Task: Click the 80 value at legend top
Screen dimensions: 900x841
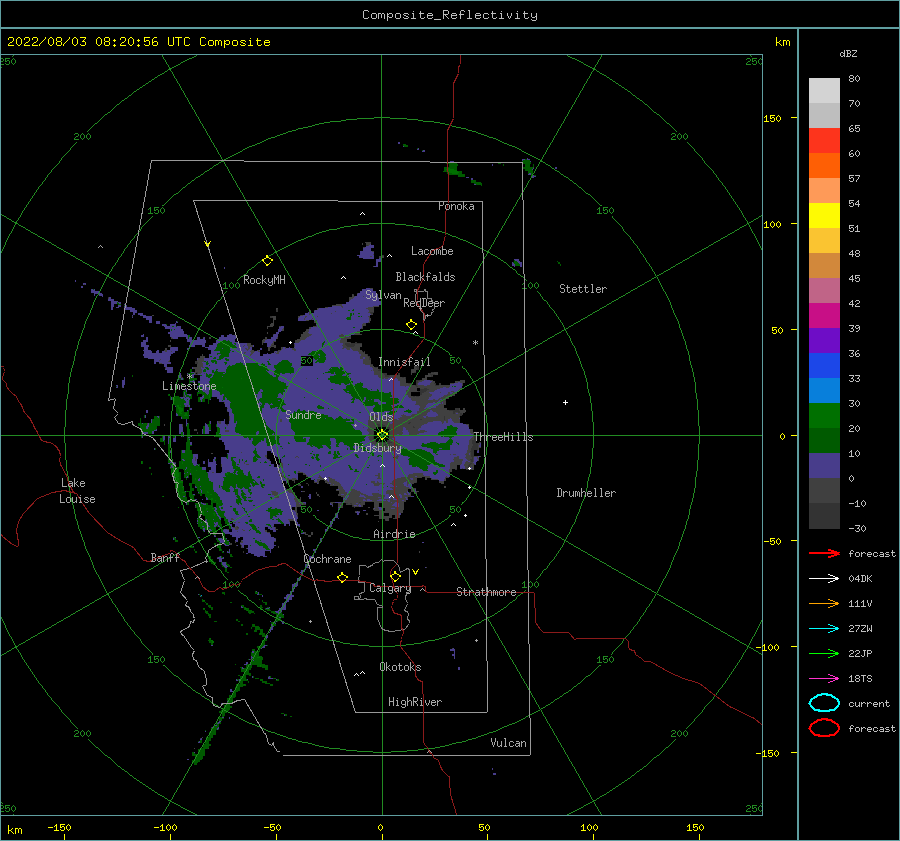Action: (854, 78)
